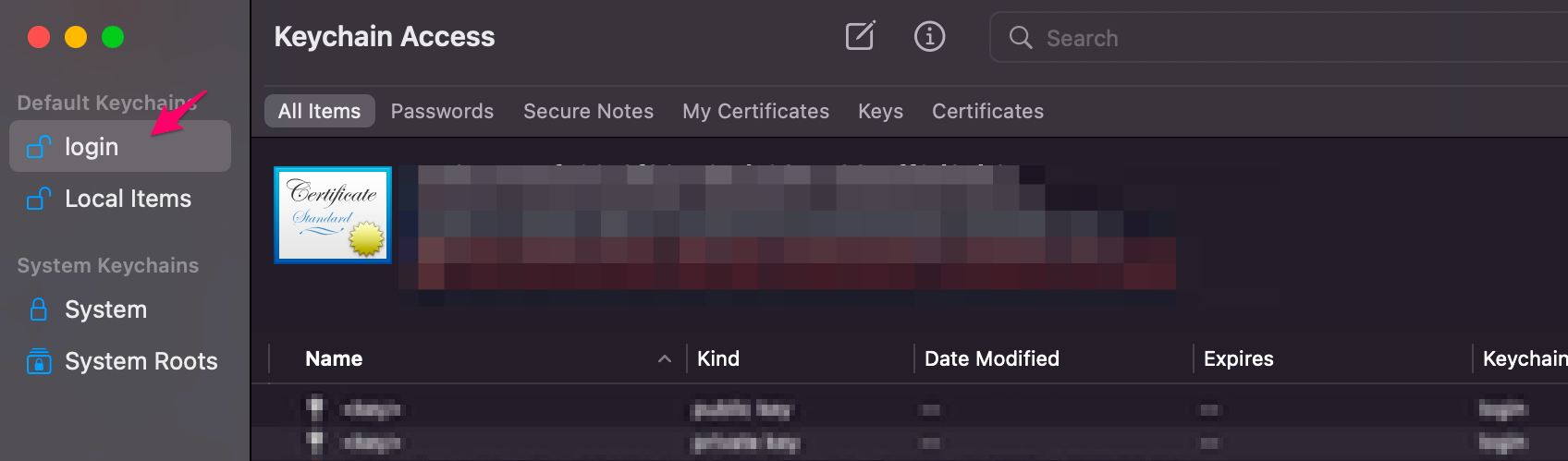The width and height of the screenshot is (1568, 461).
Task: Click the Certificate Standard thumbnail
Action: click(x=333, y=215)
